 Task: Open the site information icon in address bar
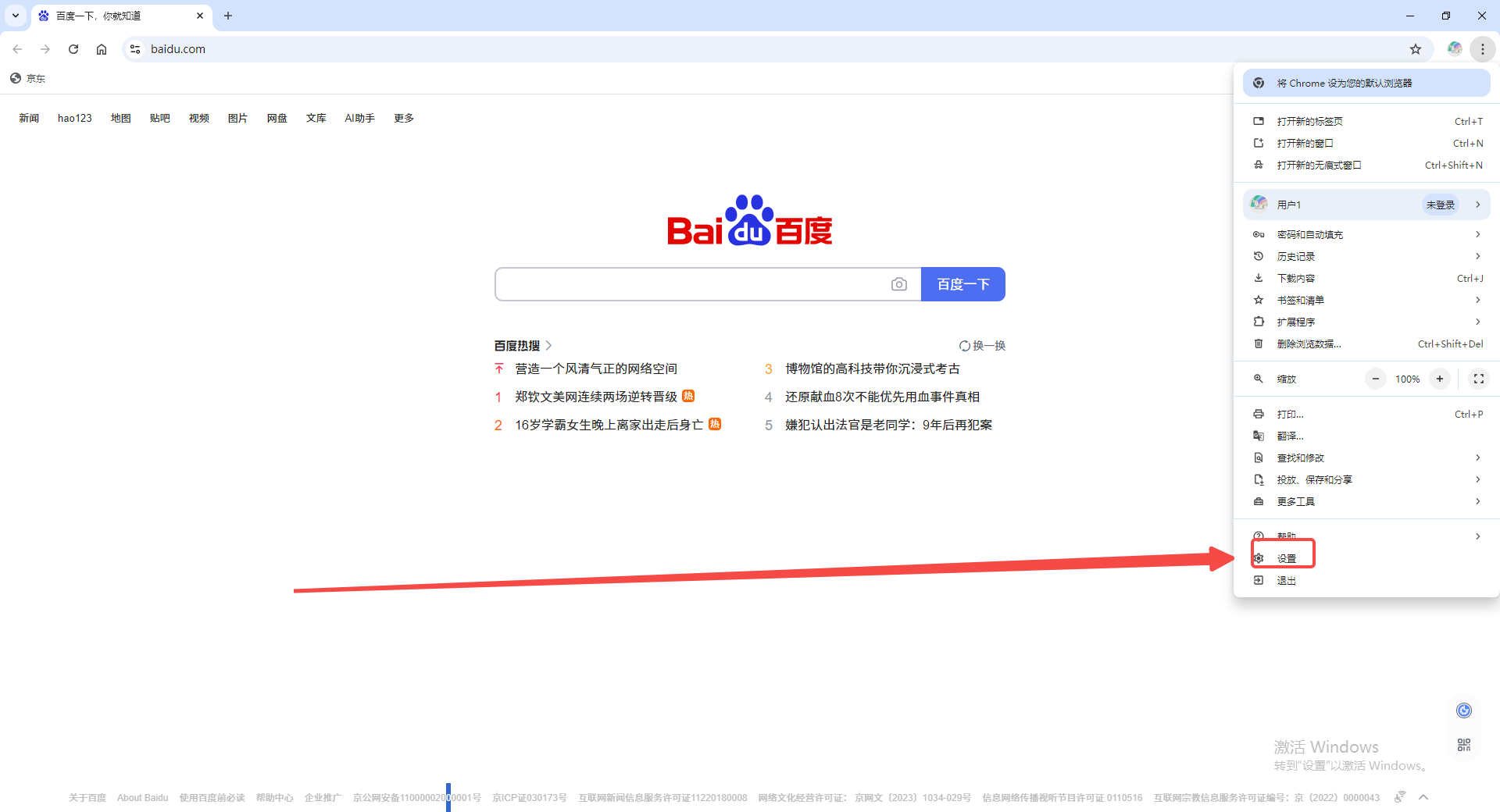point(135,48)
